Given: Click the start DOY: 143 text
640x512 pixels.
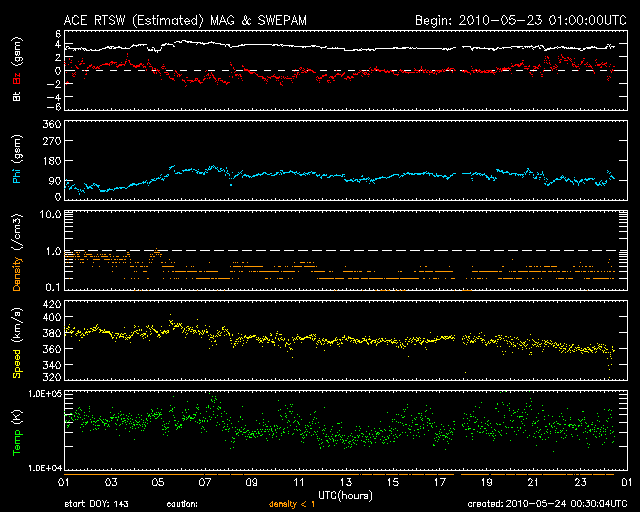Looking at the screenshot, I should (x=97, y=505).
